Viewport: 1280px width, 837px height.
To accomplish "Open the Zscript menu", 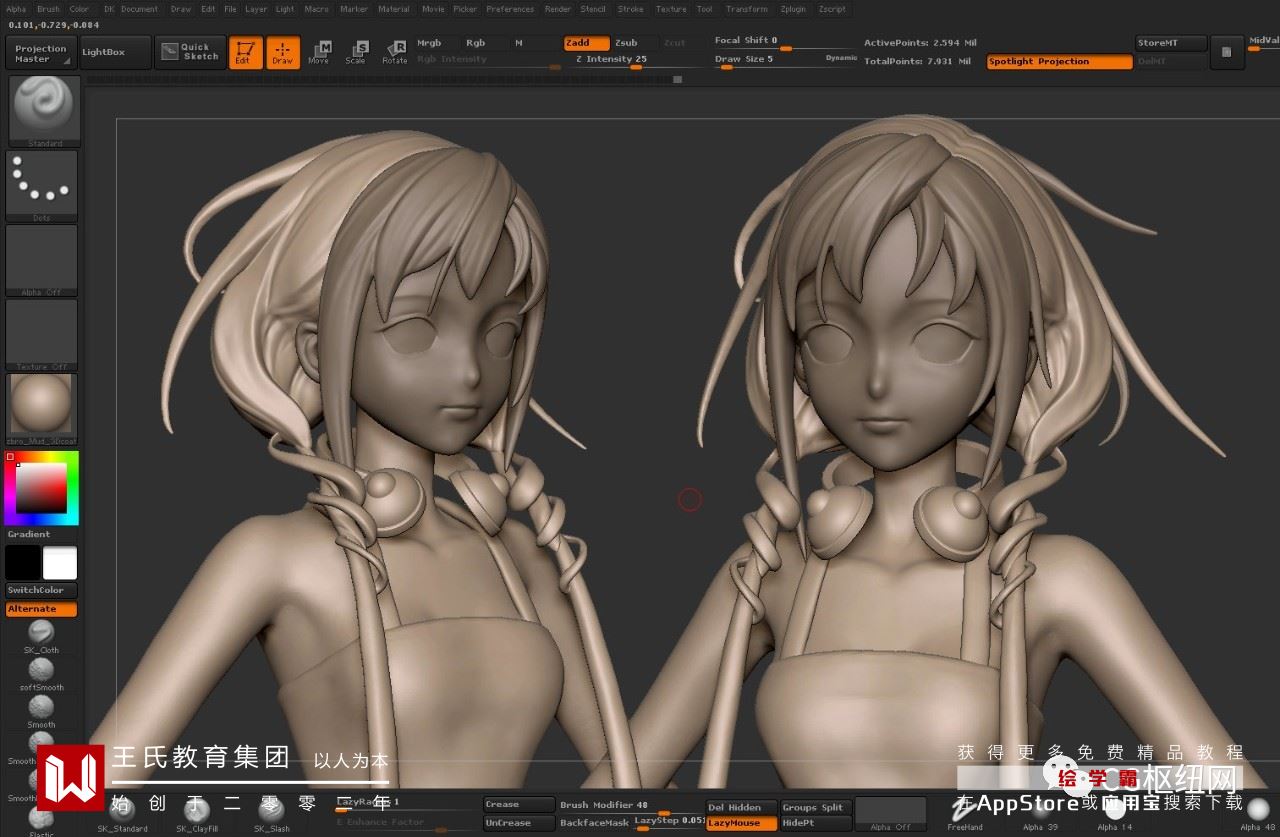I will click(x=831, y=9).
